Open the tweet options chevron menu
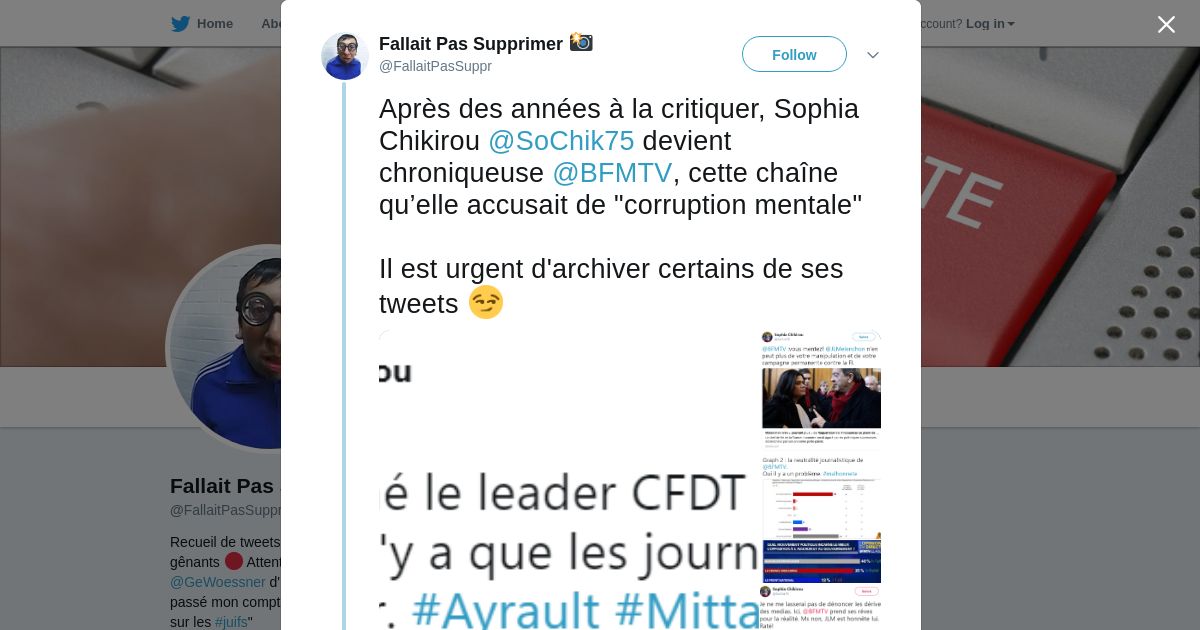 872,55
